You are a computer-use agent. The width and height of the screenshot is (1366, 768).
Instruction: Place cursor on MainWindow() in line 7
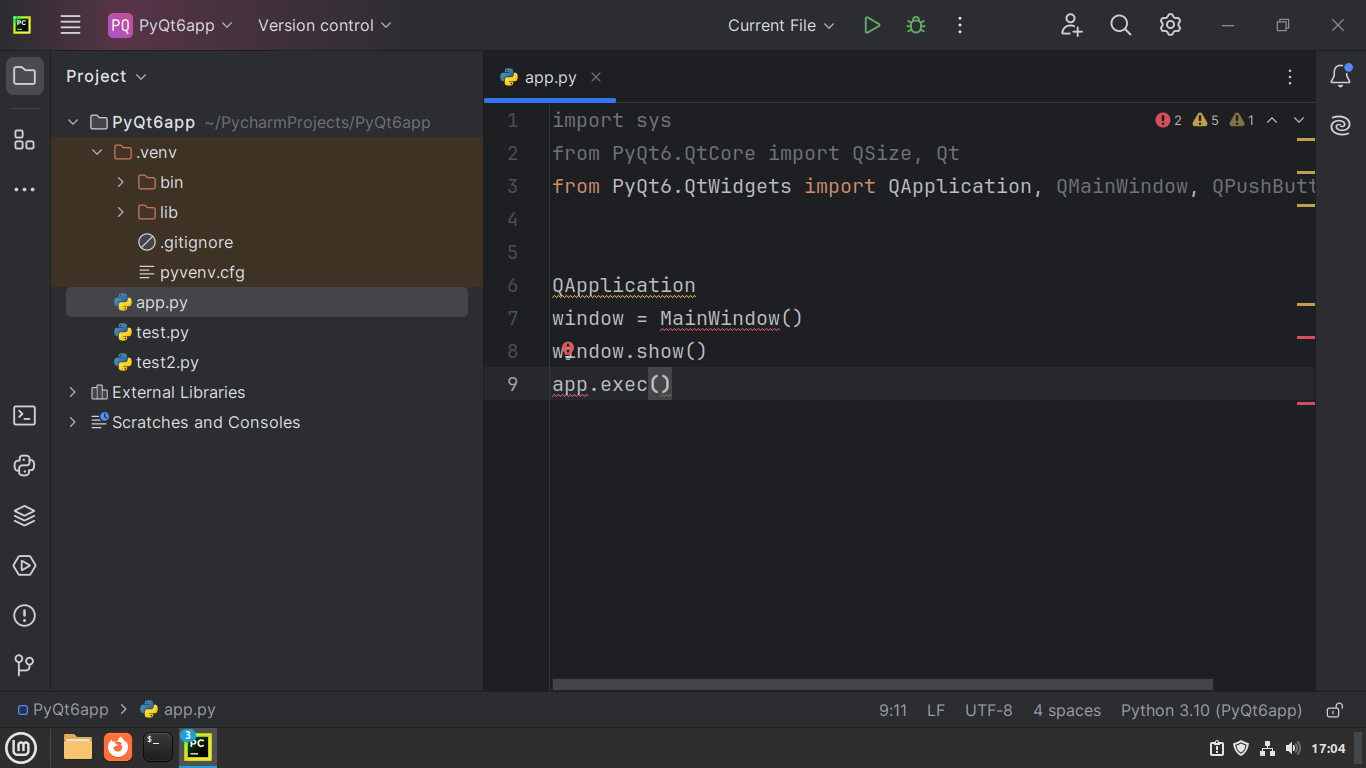[731, 318]
